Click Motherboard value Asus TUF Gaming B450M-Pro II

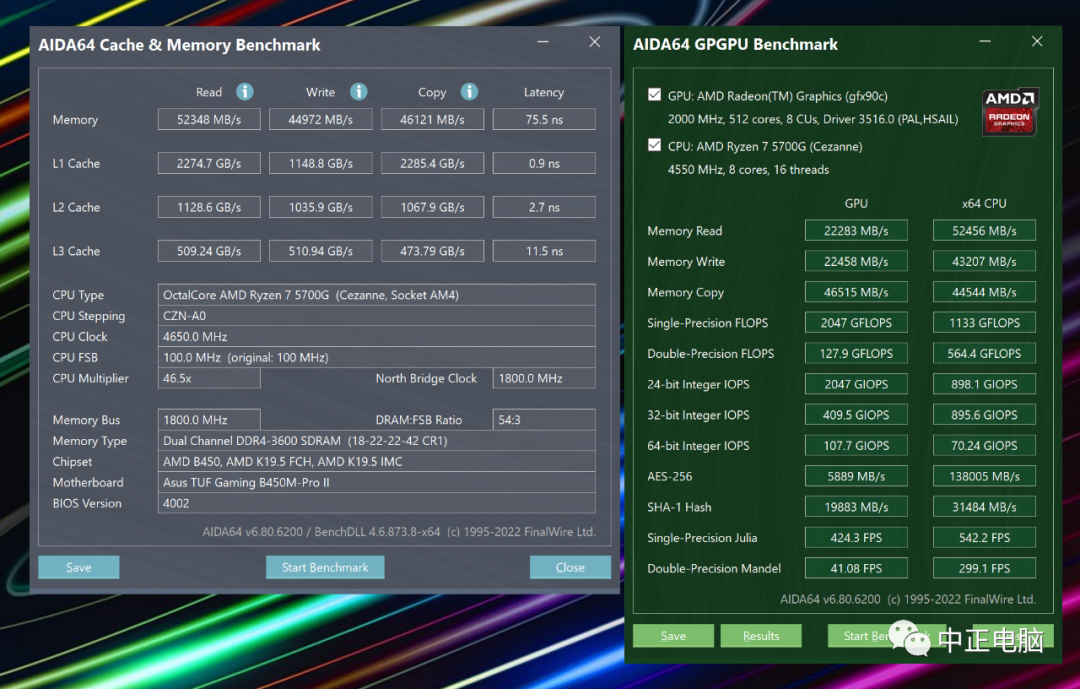point(377,482)
